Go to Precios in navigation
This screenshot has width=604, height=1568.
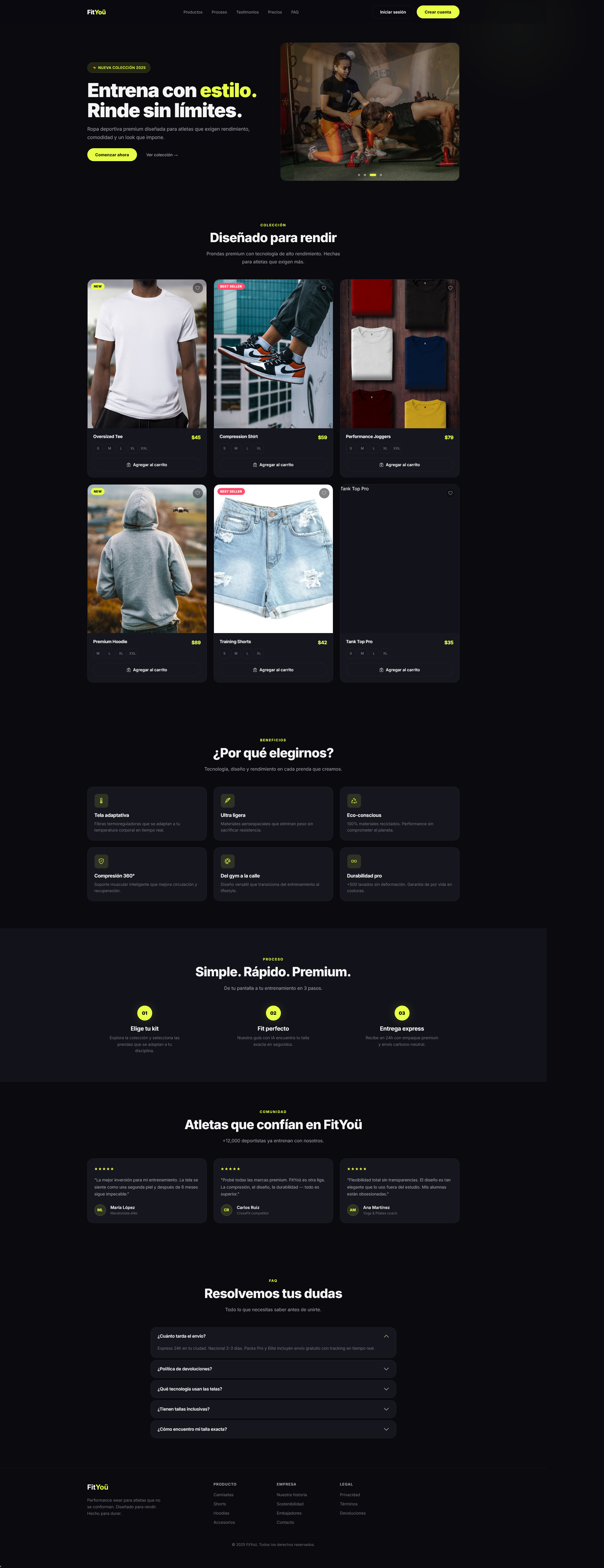click(275, 12)
